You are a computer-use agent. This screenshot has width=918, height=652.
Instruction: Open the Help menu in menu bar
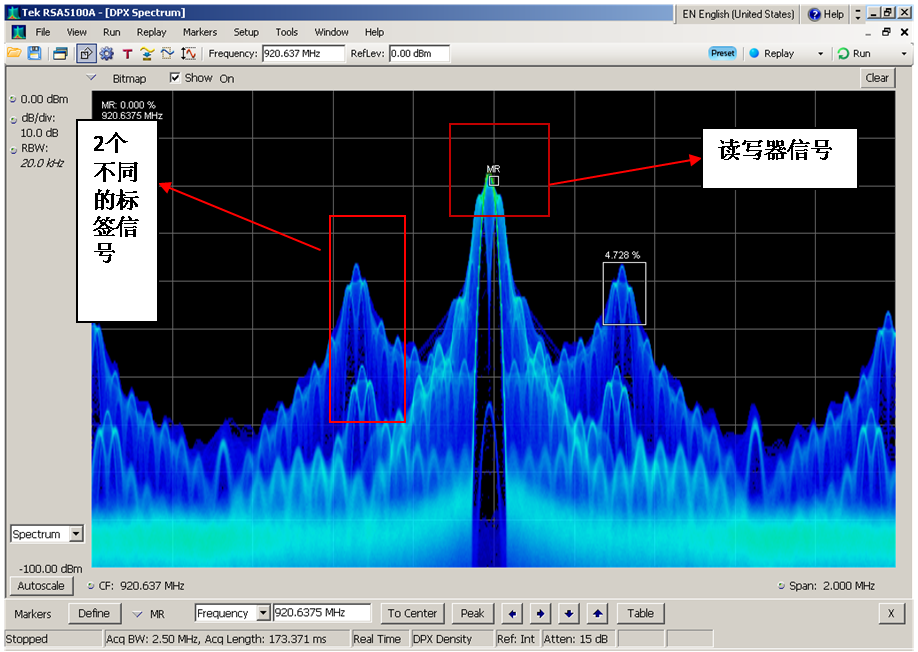click(x=374, y=32)
